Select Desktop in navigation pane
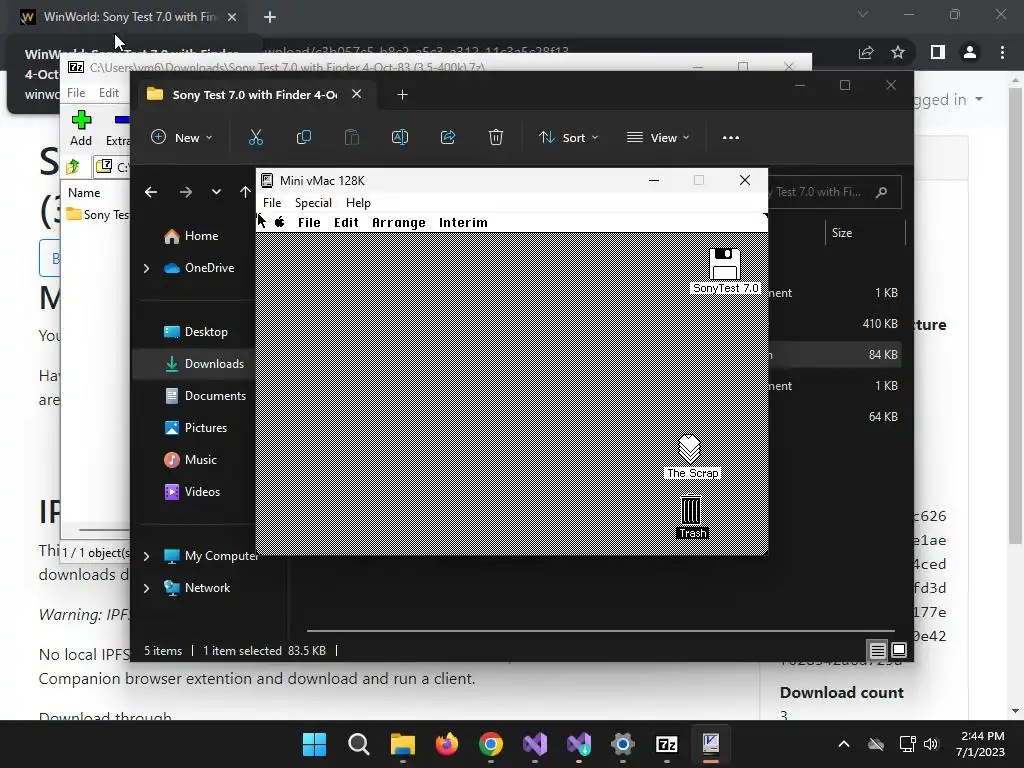1024x768 pixels. [196, 332]
